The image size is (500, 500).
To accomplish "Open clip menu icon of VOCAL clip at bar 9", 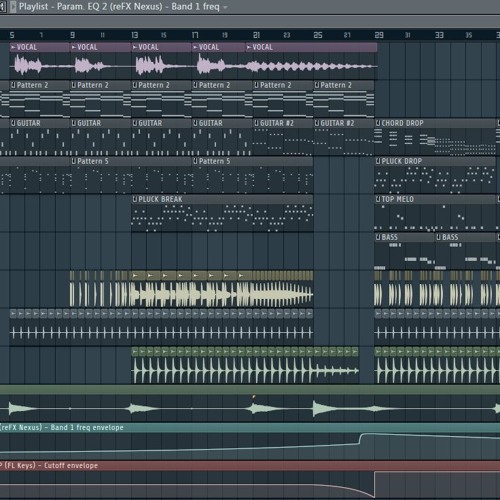I will point(74,47).
